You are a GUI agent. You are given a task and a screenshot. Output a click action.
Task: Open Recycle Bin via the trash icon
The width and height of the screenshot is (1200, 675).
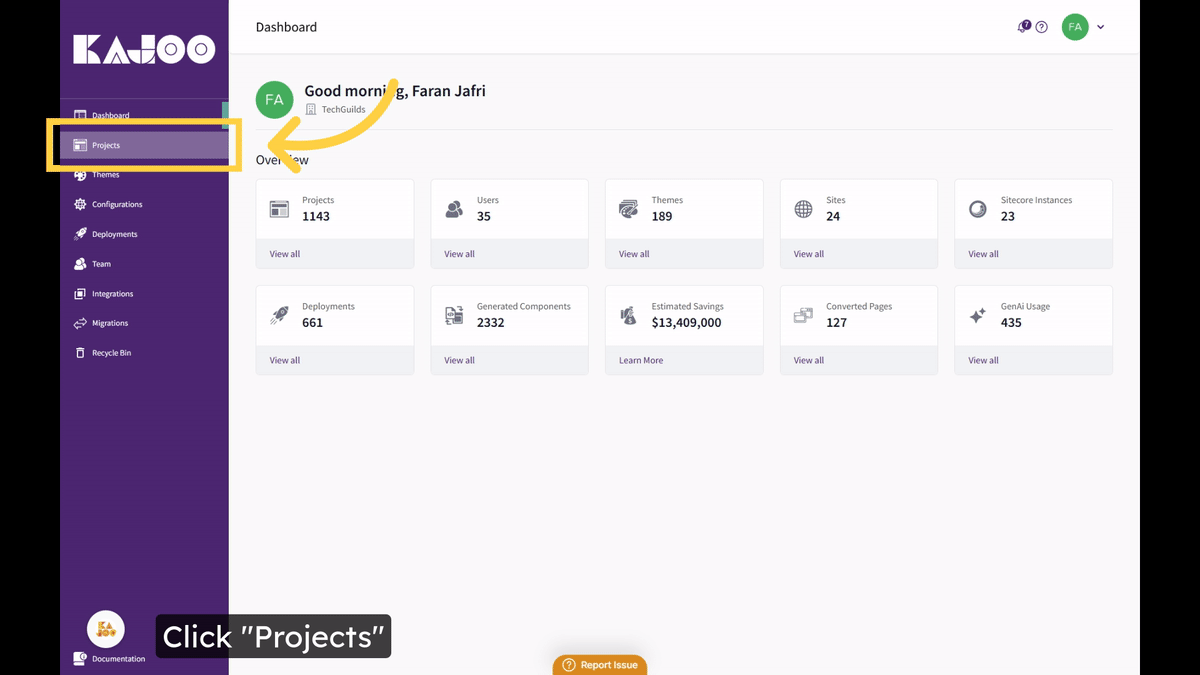pyautogui.click(x=80, y=353)
